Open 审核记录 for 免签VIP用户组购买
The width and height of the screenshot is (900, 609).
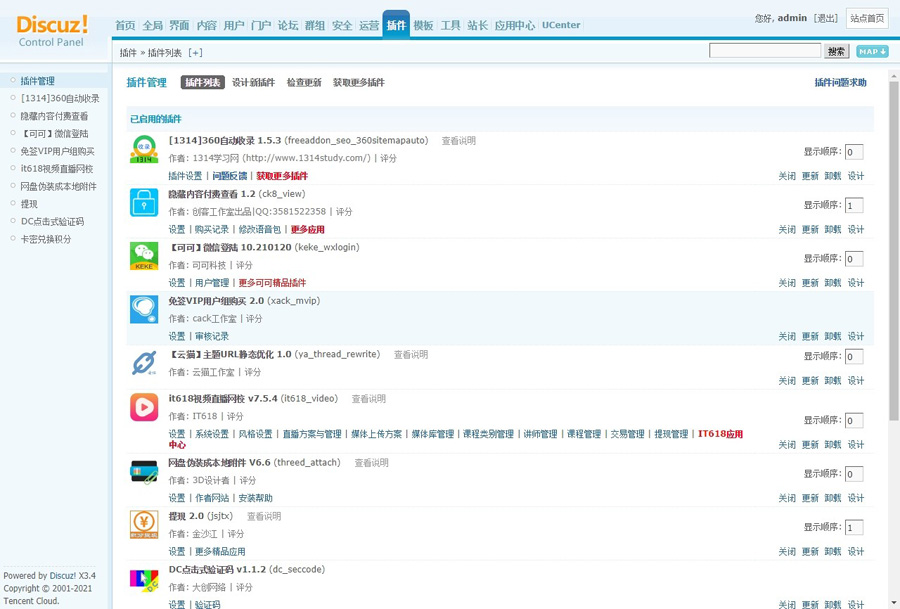point(212,336)
